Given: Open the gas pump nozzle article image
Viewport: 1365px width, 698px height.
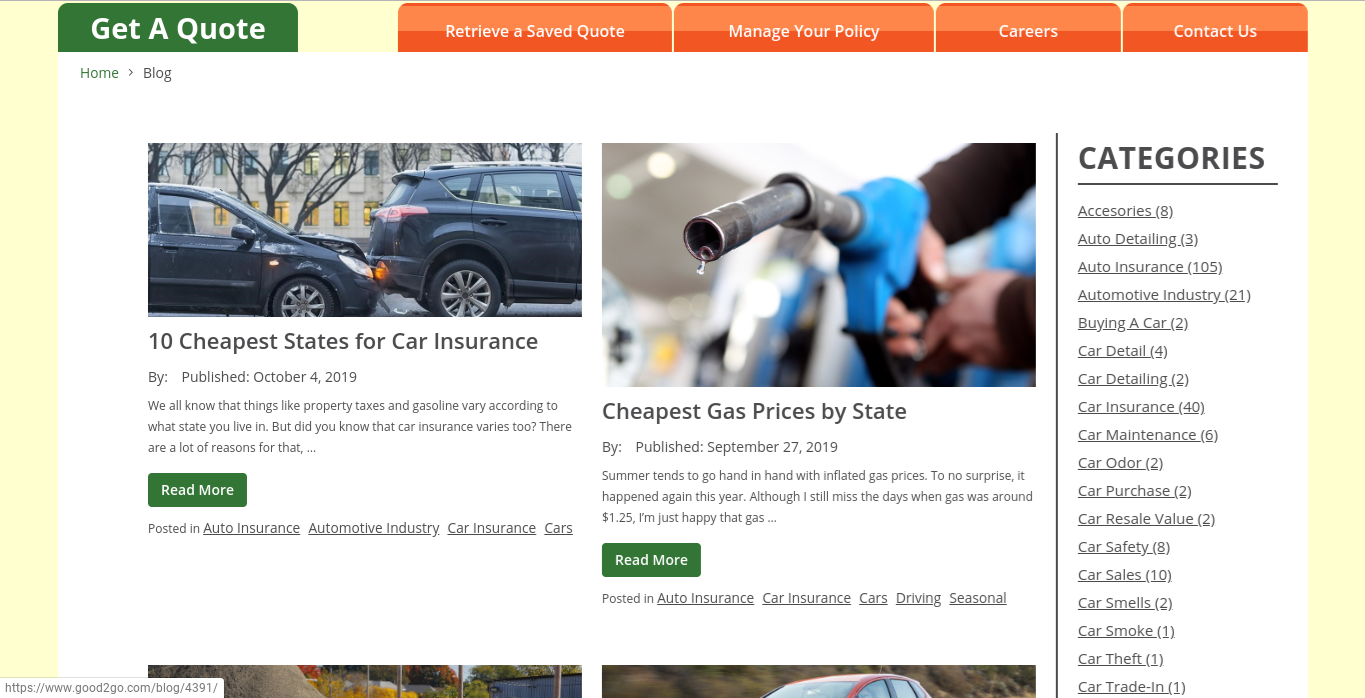Looking at the screenshot, I should pyautogui.click(x=819, y=265).
